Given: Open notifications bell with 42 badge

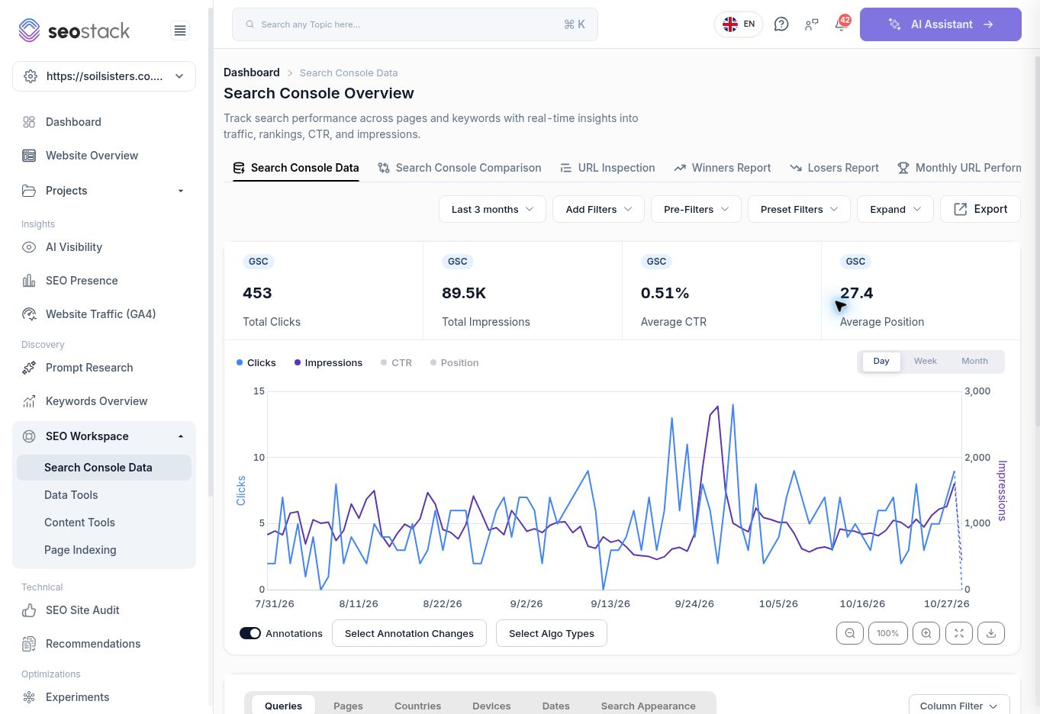Looking at the screenshot, I should (842, 25).
